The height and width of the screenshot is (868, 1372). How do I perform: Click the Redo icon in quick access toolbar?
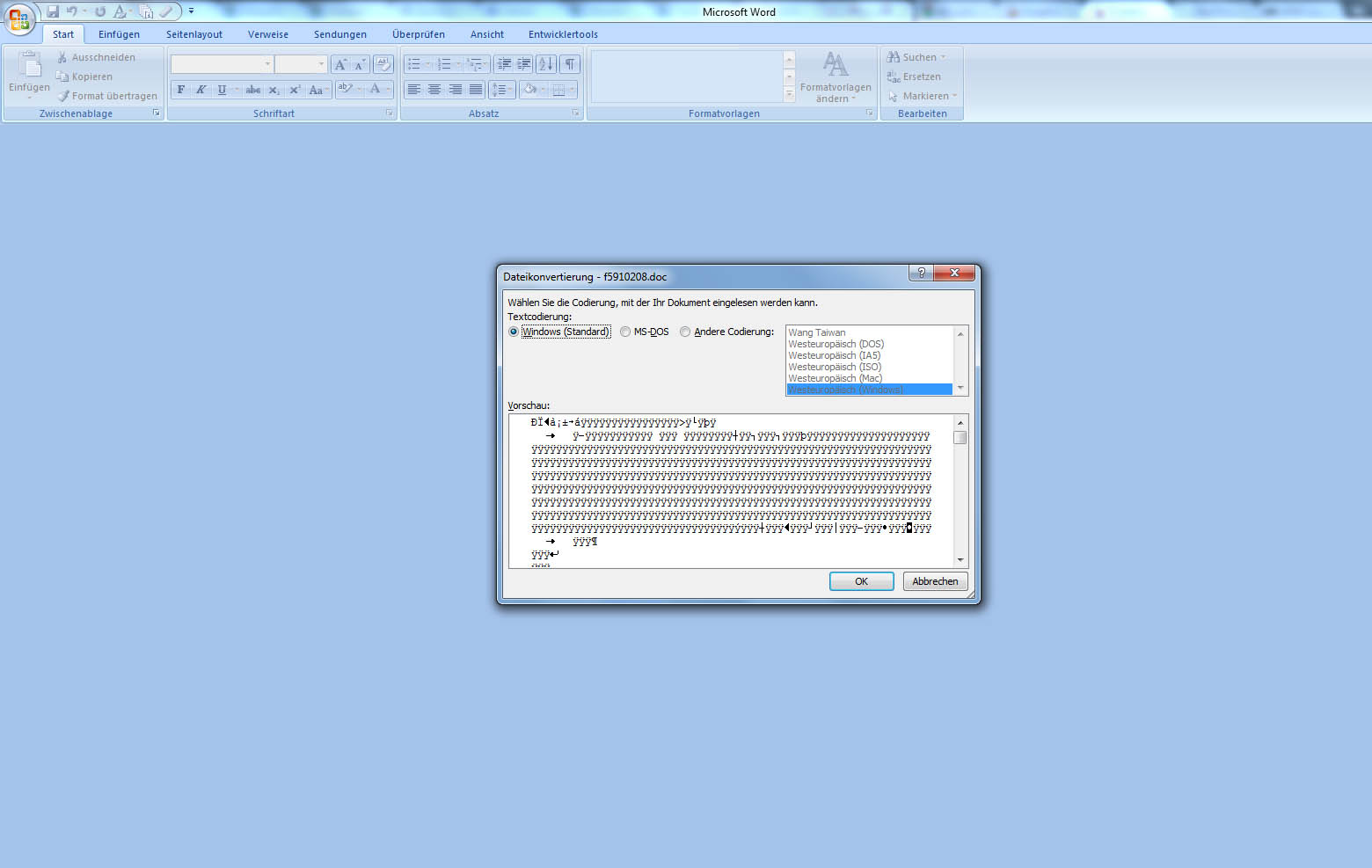point(99,11)
